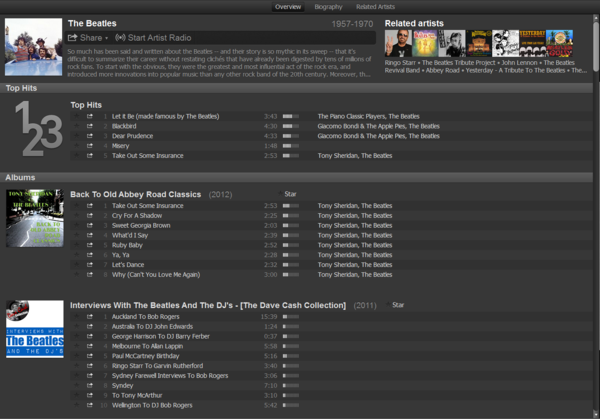Share the track Auckland To Bob Rogers
The image size is (600, 419).
point(90,316)
